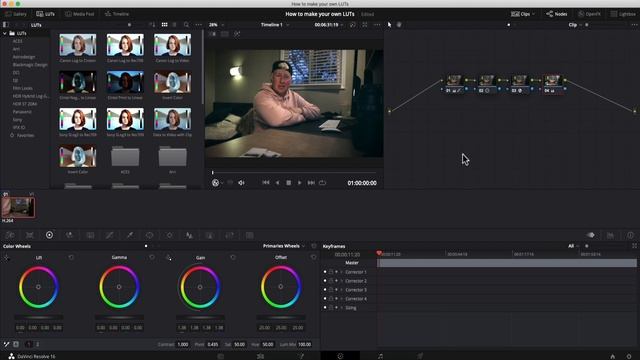The height and width of the screenshot is (360, 640).
Task: Switch LUT browser to thumbnail grid view
Action: click(164, 24)
